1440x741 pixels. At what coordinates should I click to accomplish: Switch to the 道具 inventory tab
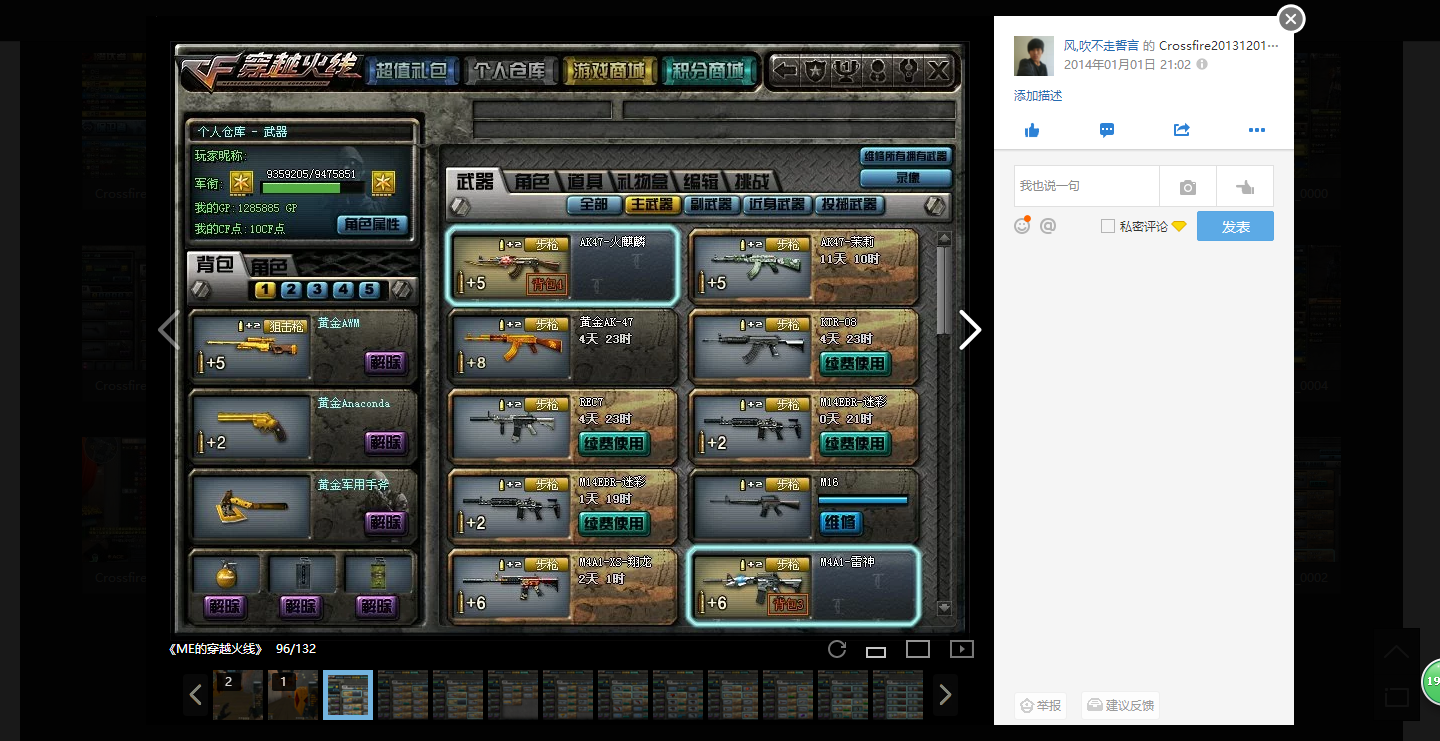tap(585, 182)
